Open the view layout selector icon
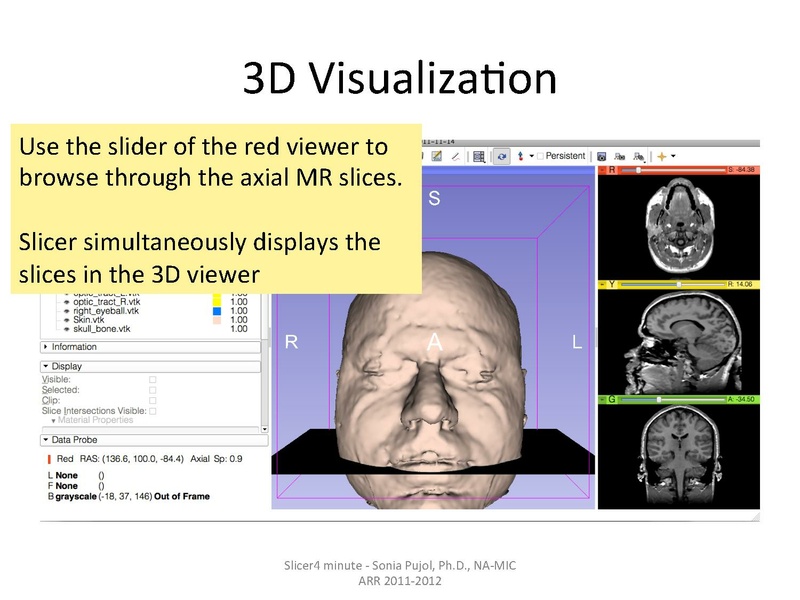This screenshot has width=800, height=600. pos(479,157)
